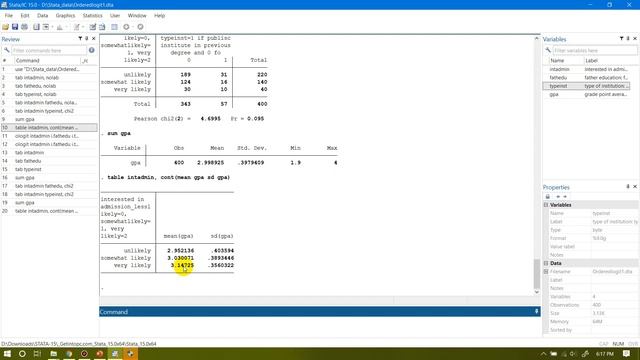Viewport: 640px width, 360px height.
Task: Open the Data menu
Action: [x=42, y=16]
